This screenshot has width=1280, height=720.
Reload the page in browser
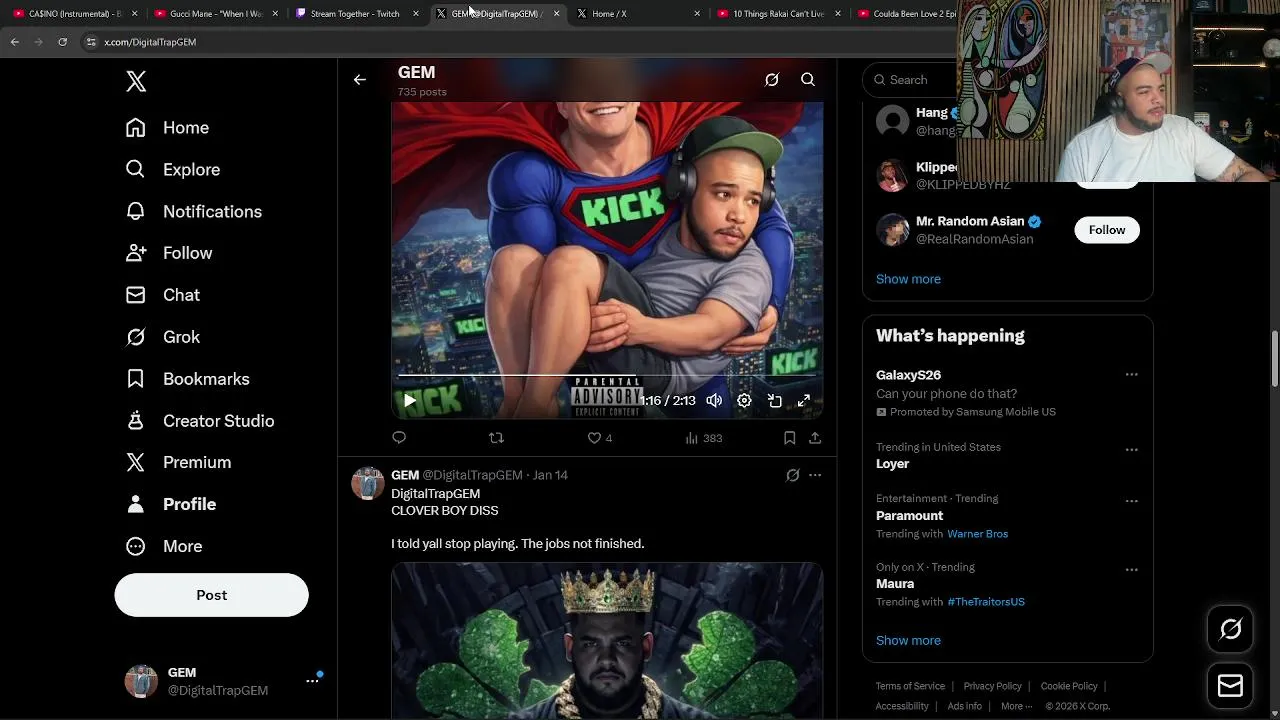tap(62, 42)
